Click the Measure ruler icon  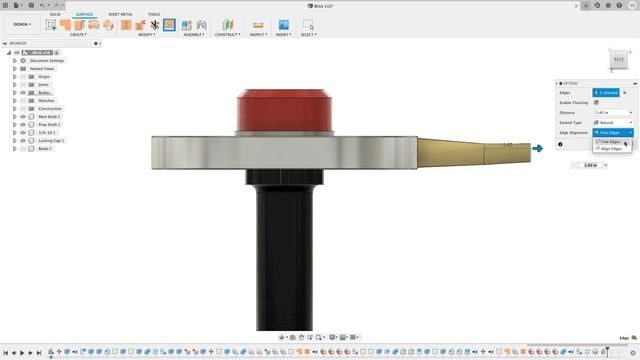(258, 25)
